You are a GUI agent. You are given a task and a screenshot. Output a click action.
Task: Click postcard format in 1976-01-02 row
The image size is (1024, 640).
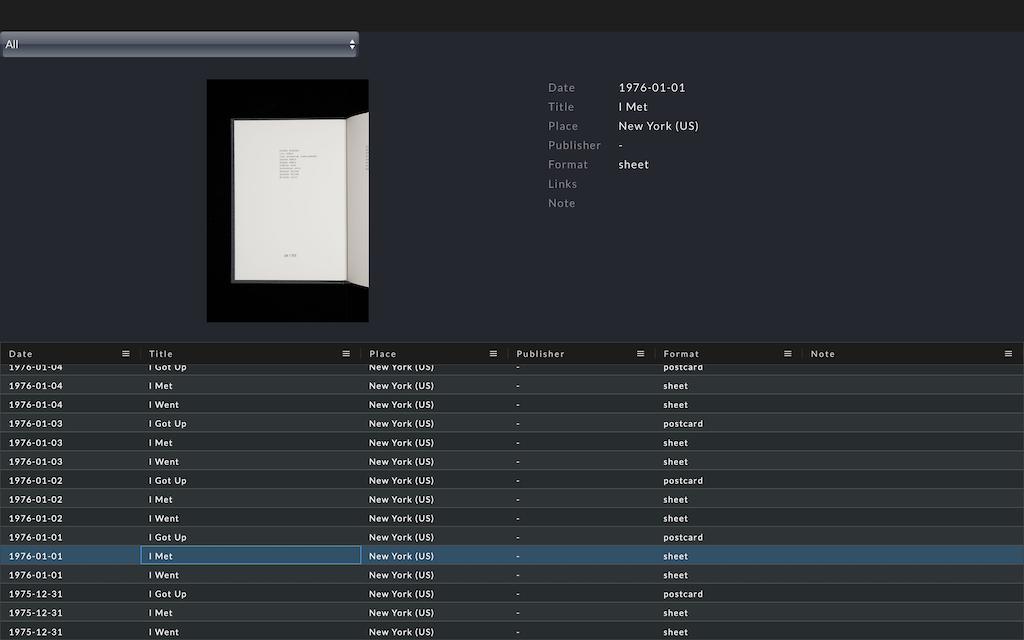683,481
